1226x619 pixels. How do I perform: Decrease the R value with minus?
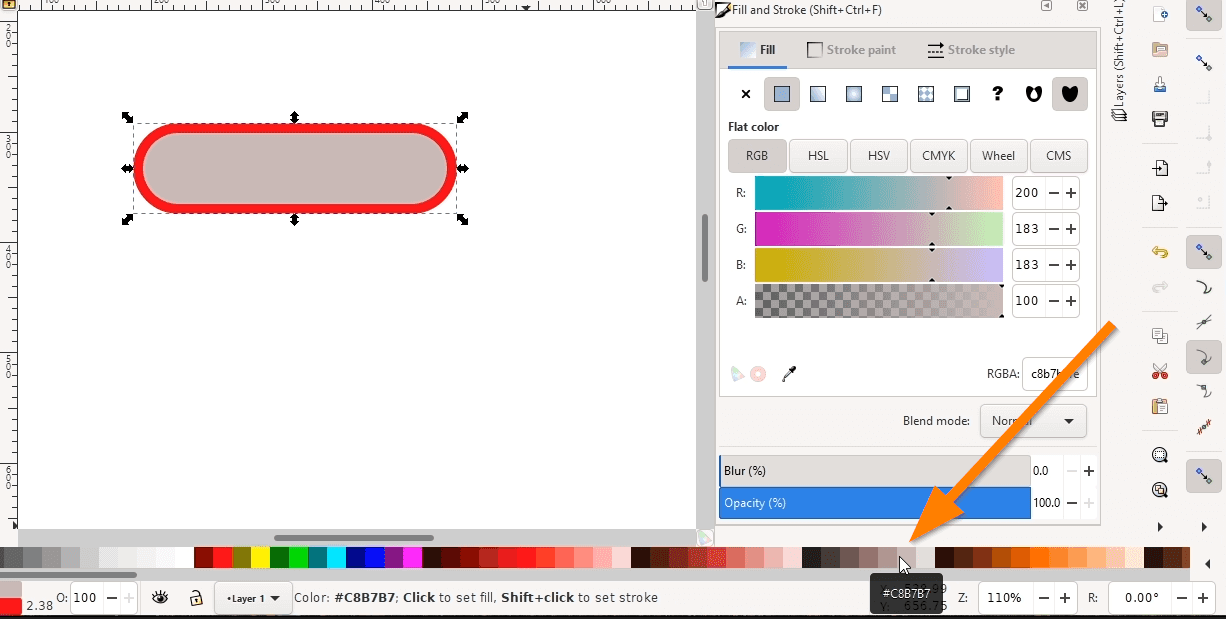point(1055,192)
